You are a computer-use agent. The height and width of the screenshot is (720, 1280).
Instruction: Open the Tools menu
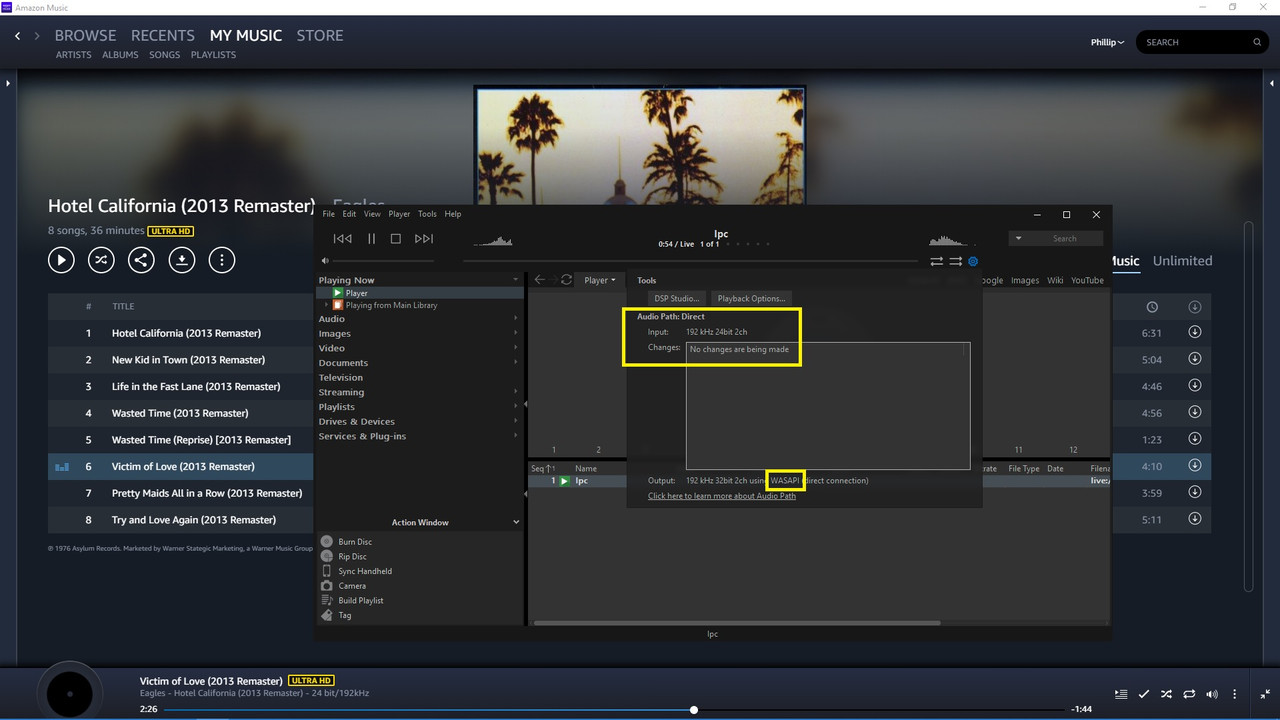point(427,214)
